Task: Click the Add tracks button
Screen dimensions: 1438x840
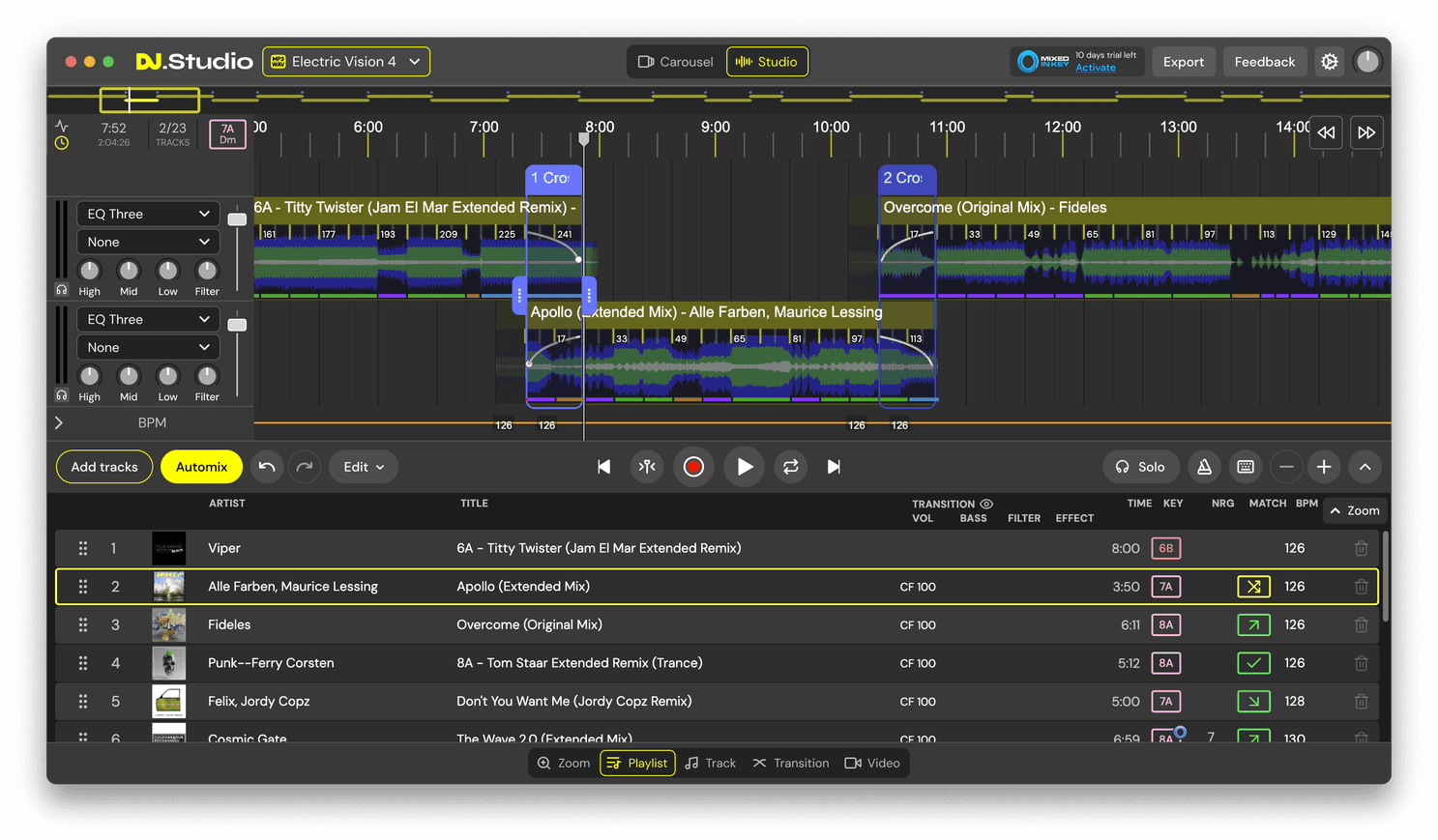Action: point(104,467)
